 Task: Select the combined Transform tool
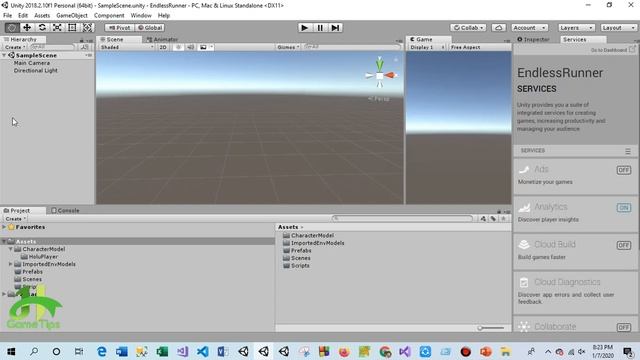point(87,27)
